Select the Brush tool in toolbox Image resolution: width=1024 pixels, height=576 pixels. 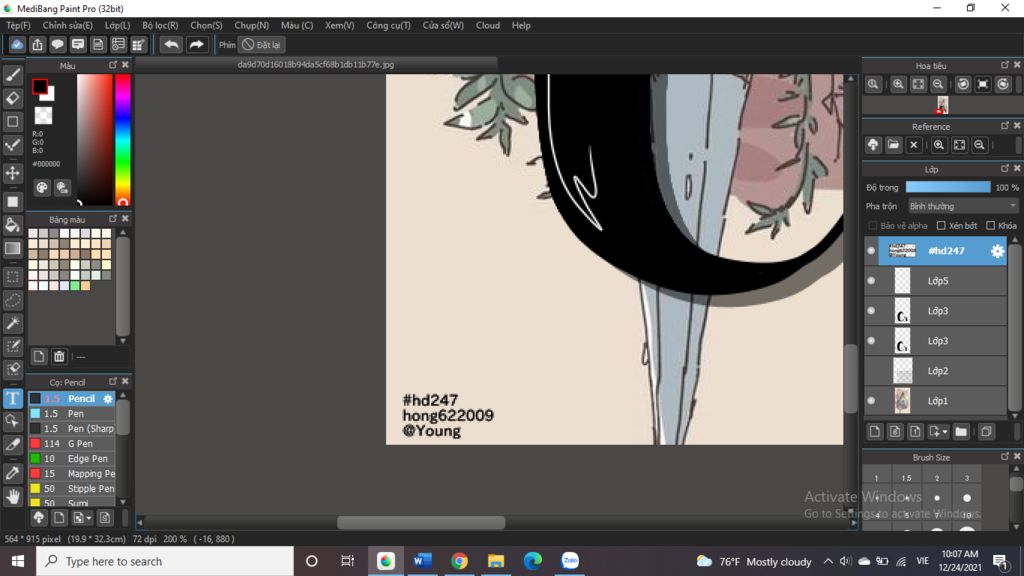tap(12, 75)
